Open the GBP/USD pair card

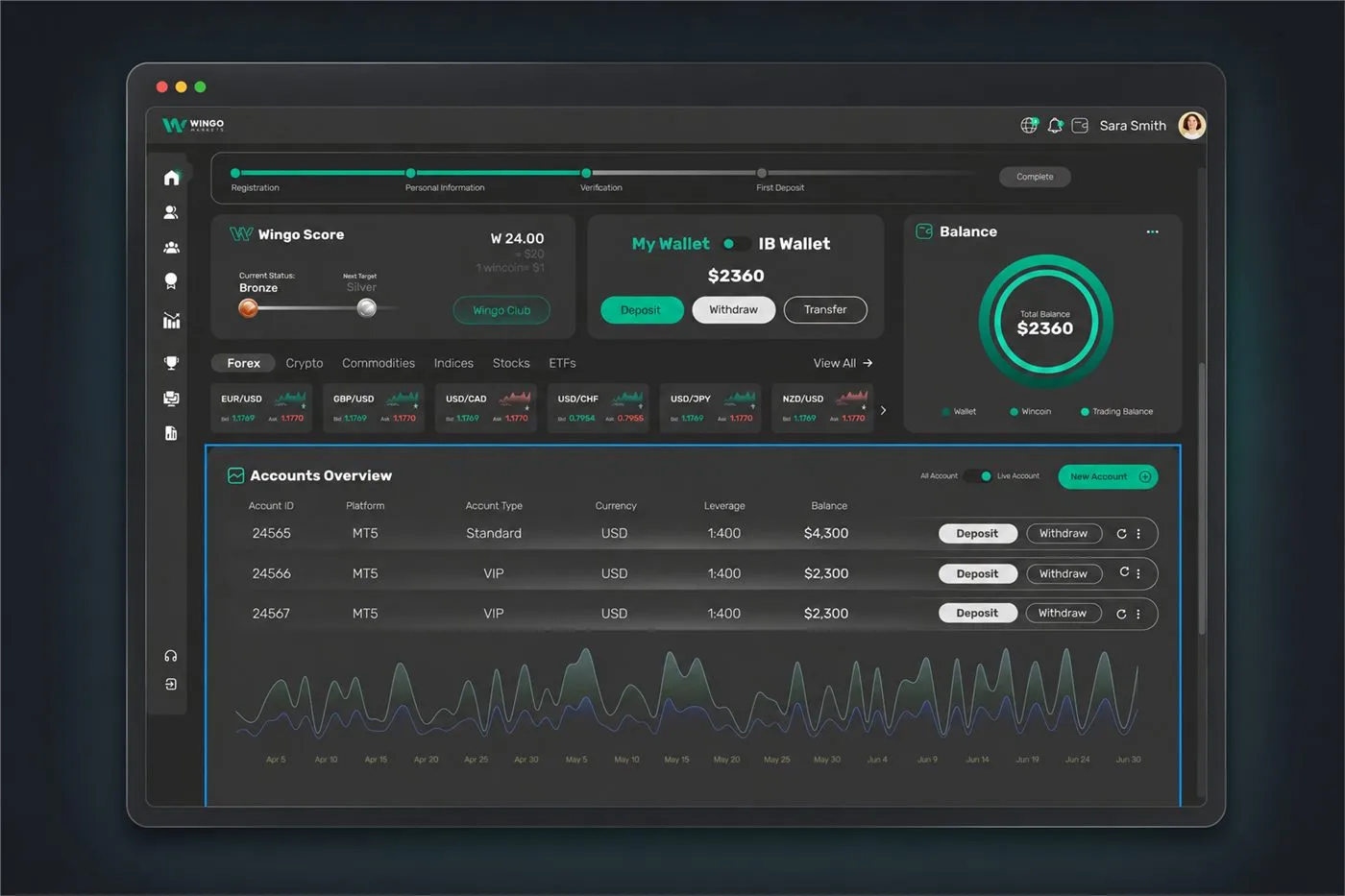point(374,408)
